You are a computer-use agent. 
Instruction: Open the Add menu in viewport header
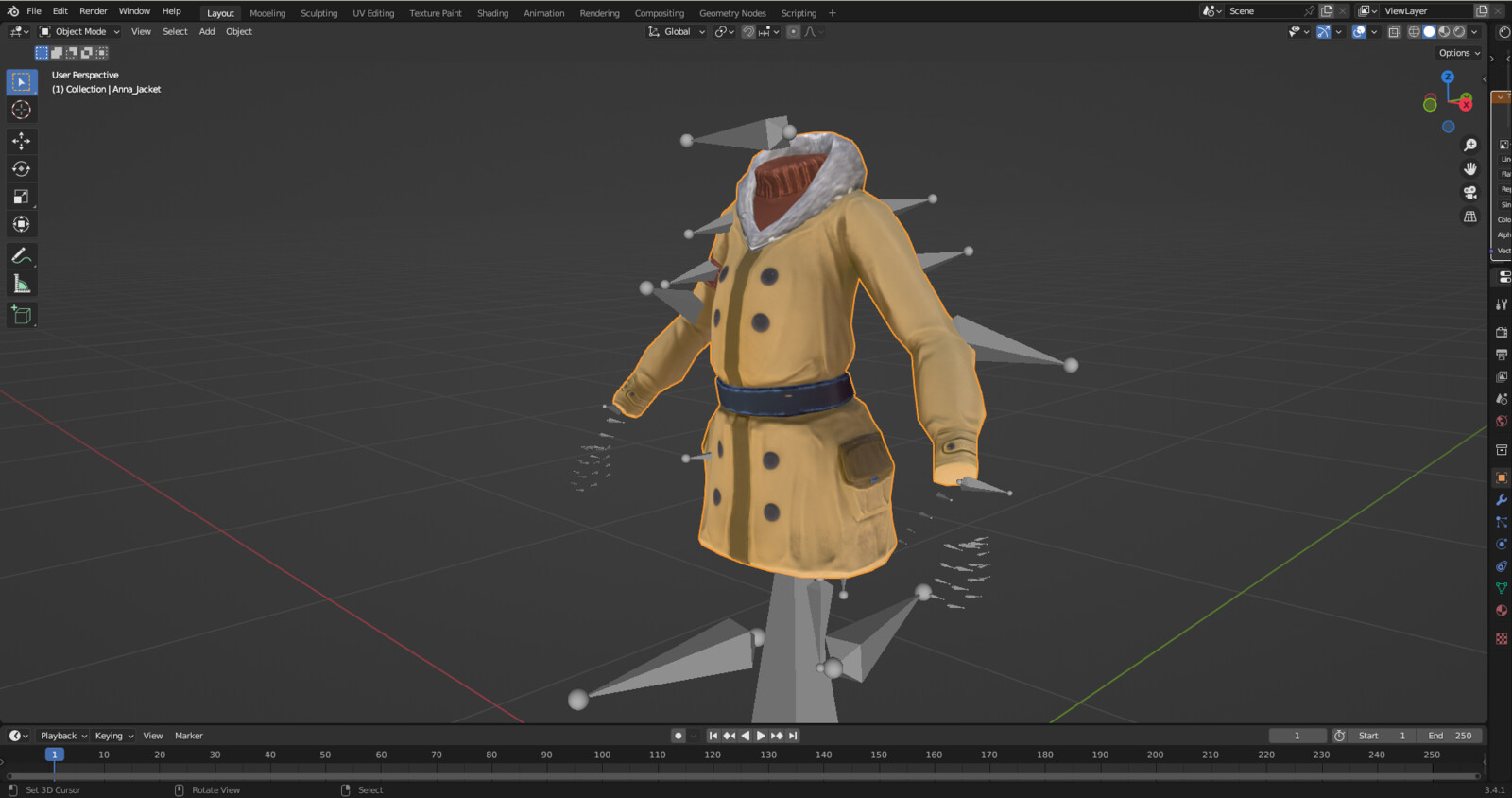click(207, 32)
